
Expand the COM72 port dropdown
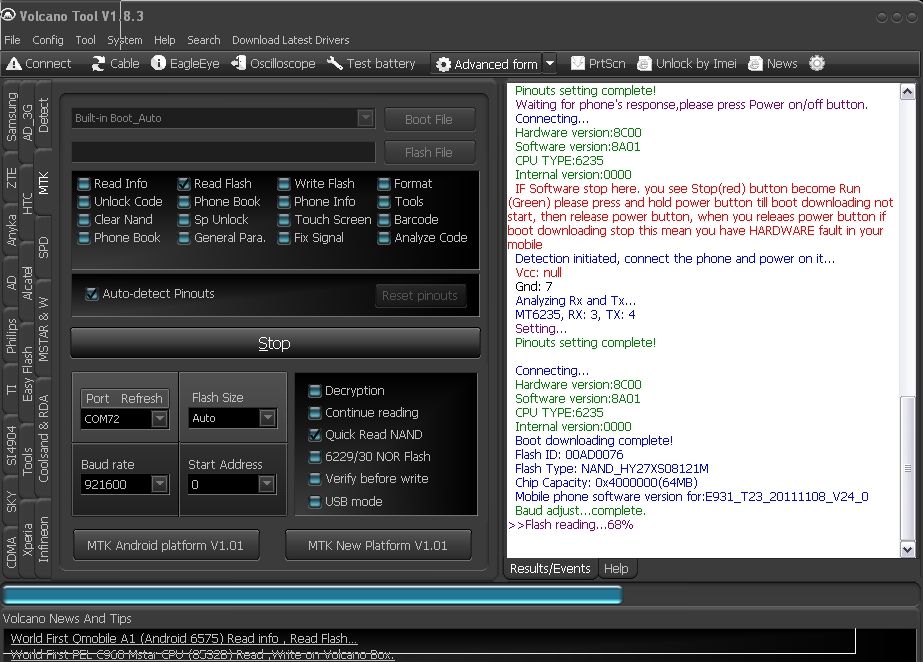pyautogui.click(x=159, y=419)
